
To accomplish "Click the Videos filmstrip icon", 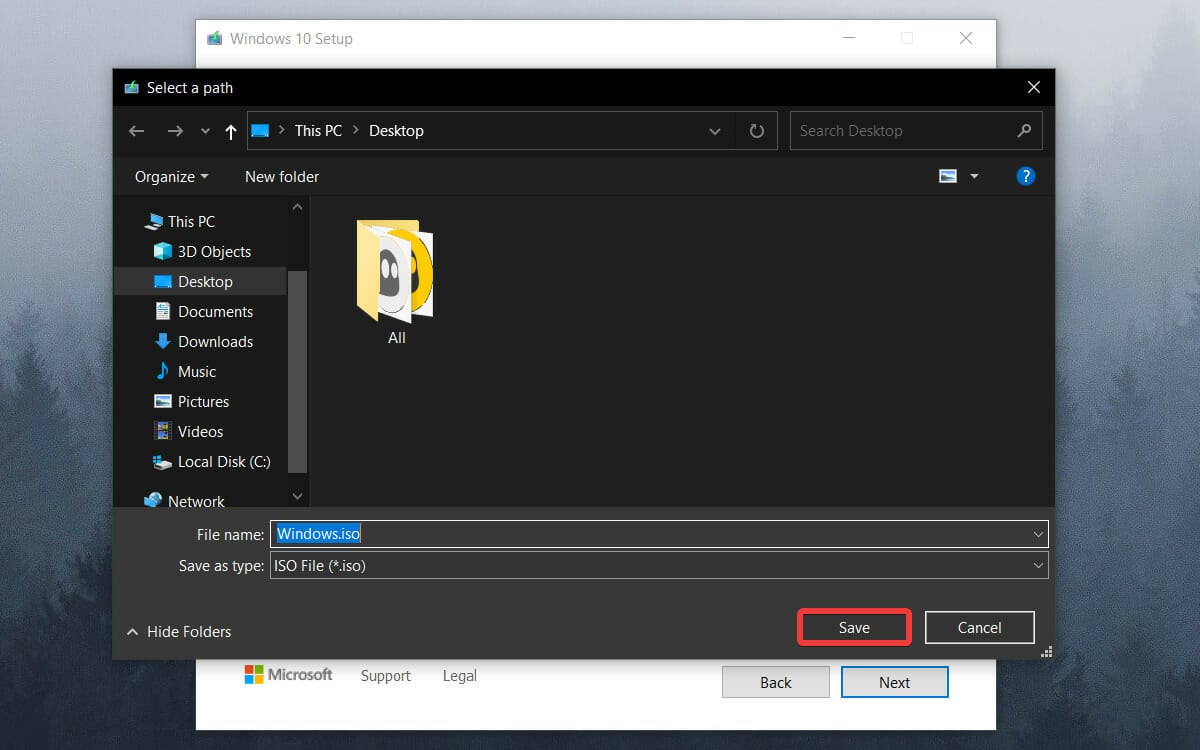I will (x=162, y=432).
